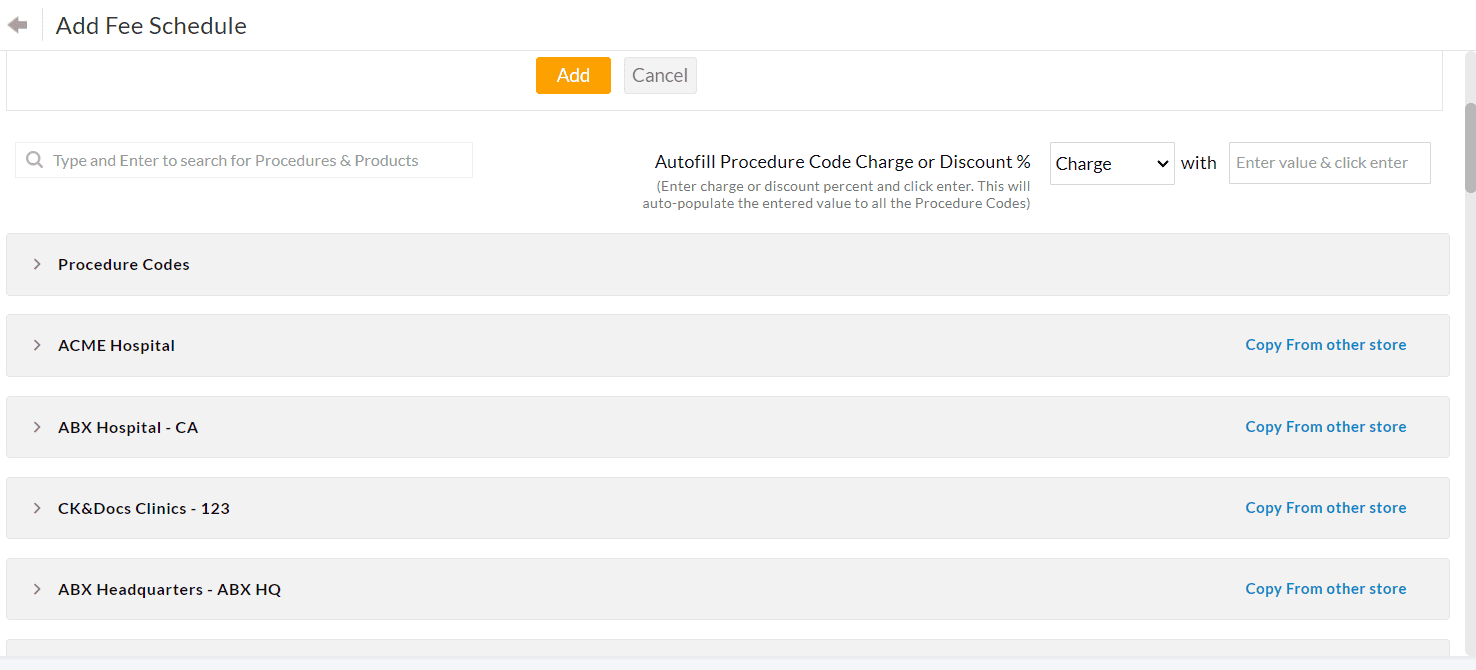Click the chevron beside CK&Docs Clinics - 123
The width and height of the screenshot is (1476, 670).
click(37, 507)
